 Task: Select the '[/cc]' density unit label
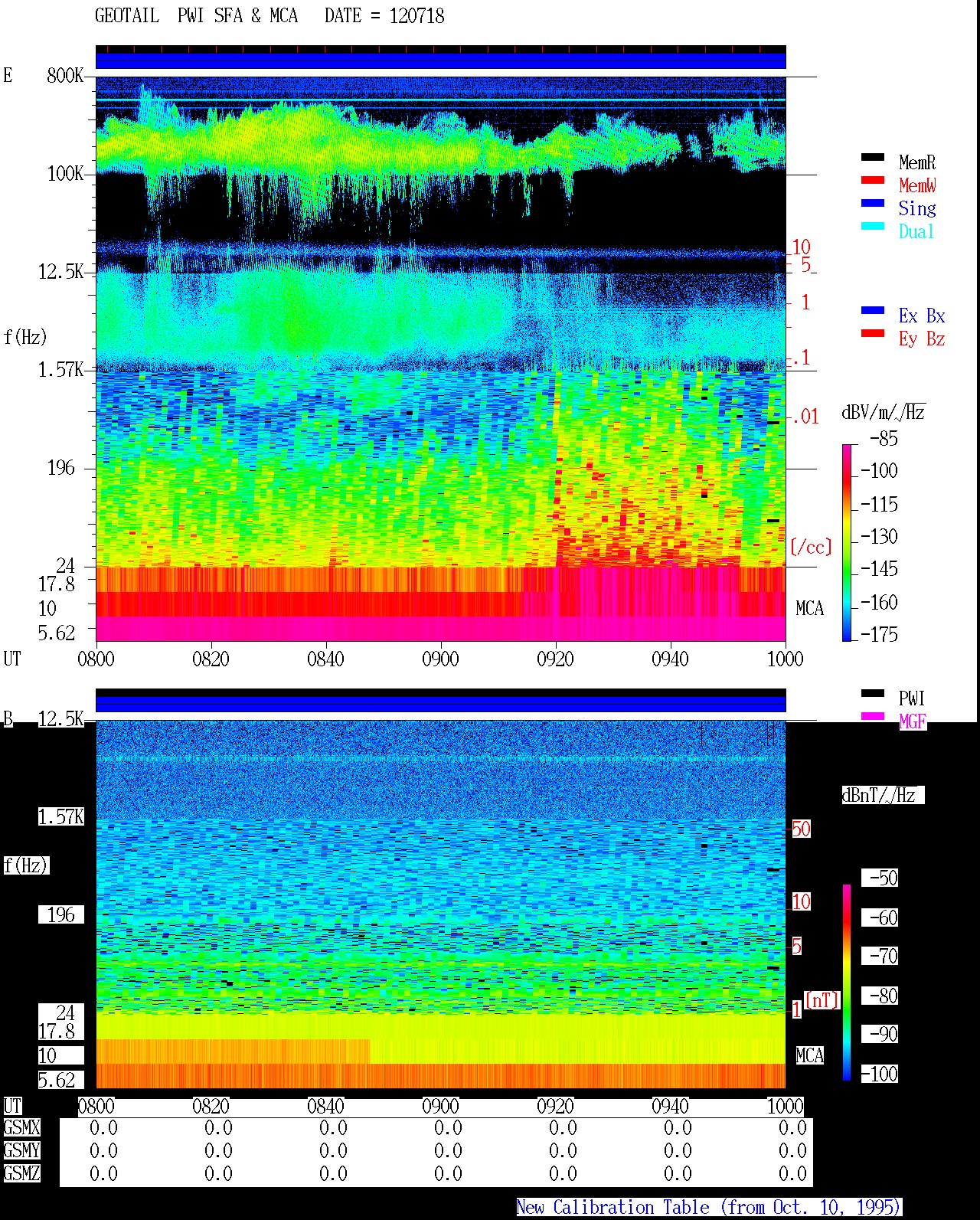click(x=811, y=547)
